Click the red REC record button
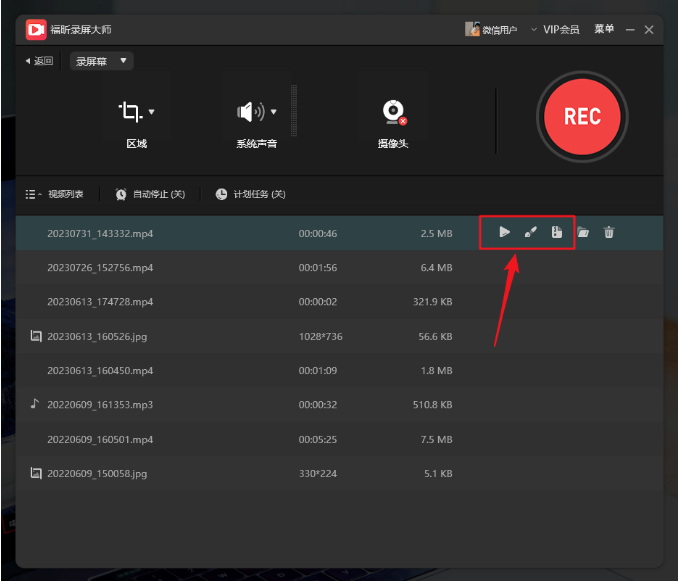 582,117
